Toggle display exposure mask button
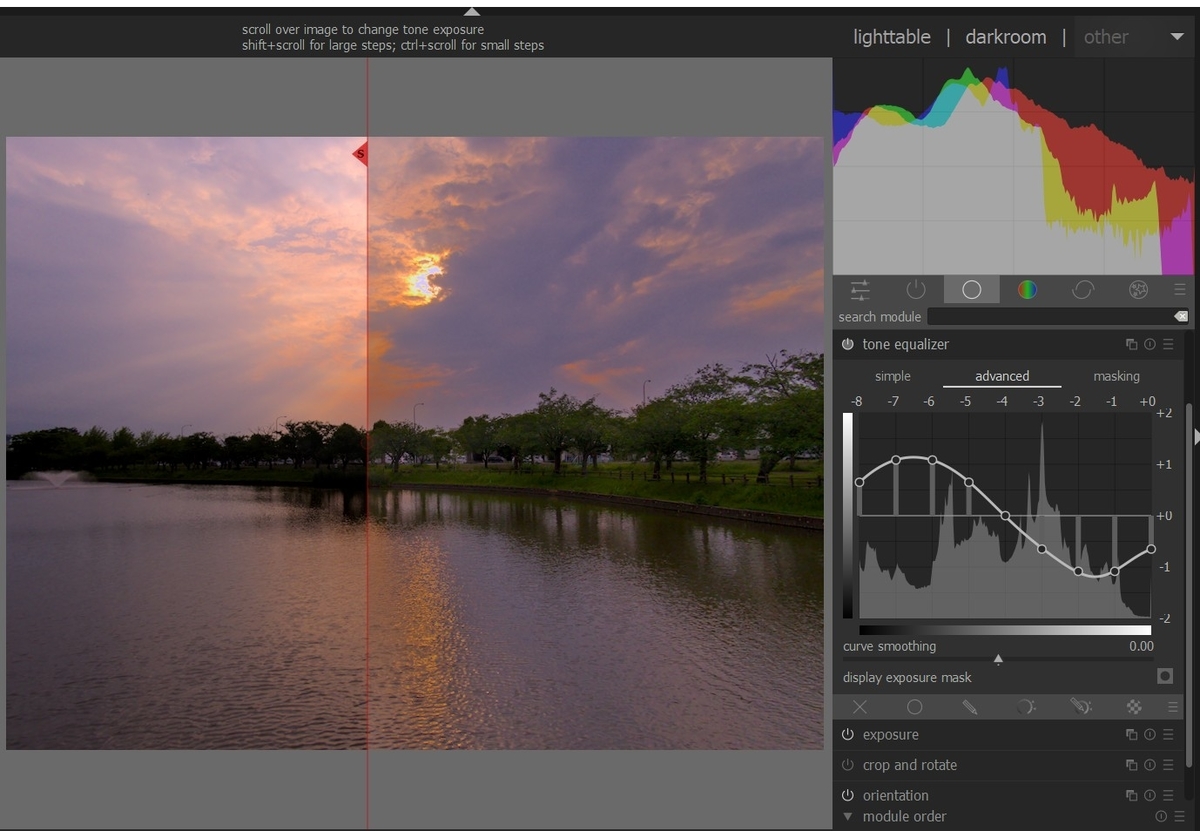The height and width of the screenshot is (831, 1200). pyautogui.click(x=1165, y=677)
